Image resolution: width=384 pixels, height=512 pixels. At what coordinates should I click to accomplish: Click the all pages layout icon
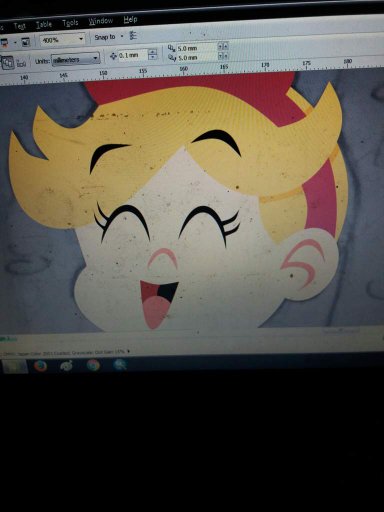[7, 62]
